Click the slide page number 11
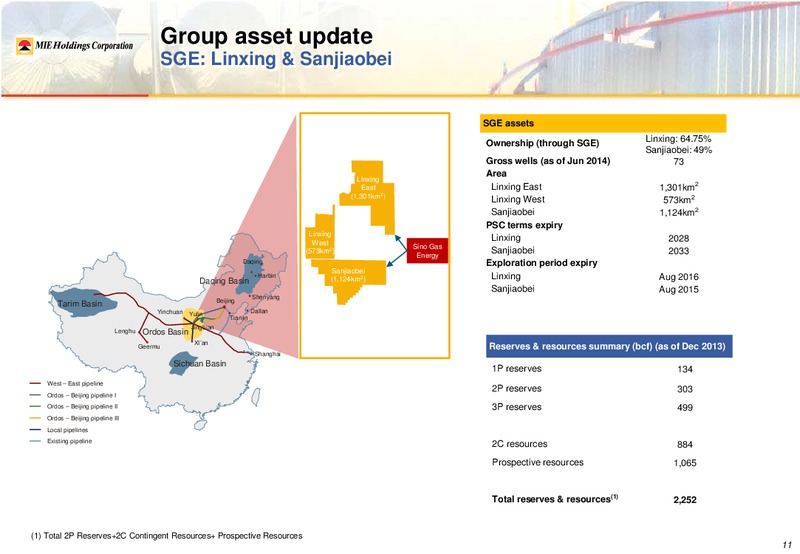This screenshot has height=554, width=800. [x=787, y=545]
